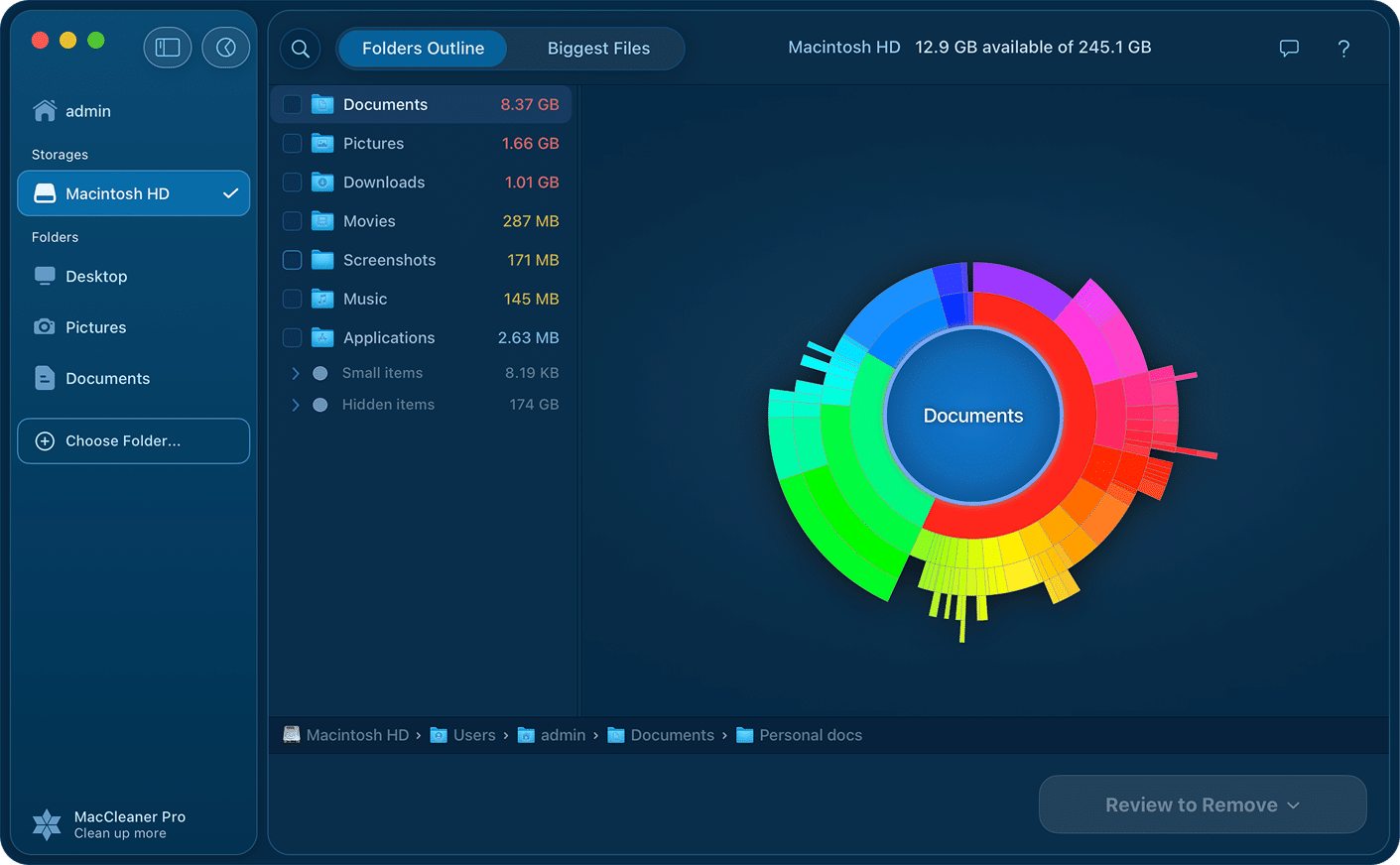The width and height of the screenshot is (1400, 865).
Task: Expand the Hidden items row
Action: (x=296, y=405)
